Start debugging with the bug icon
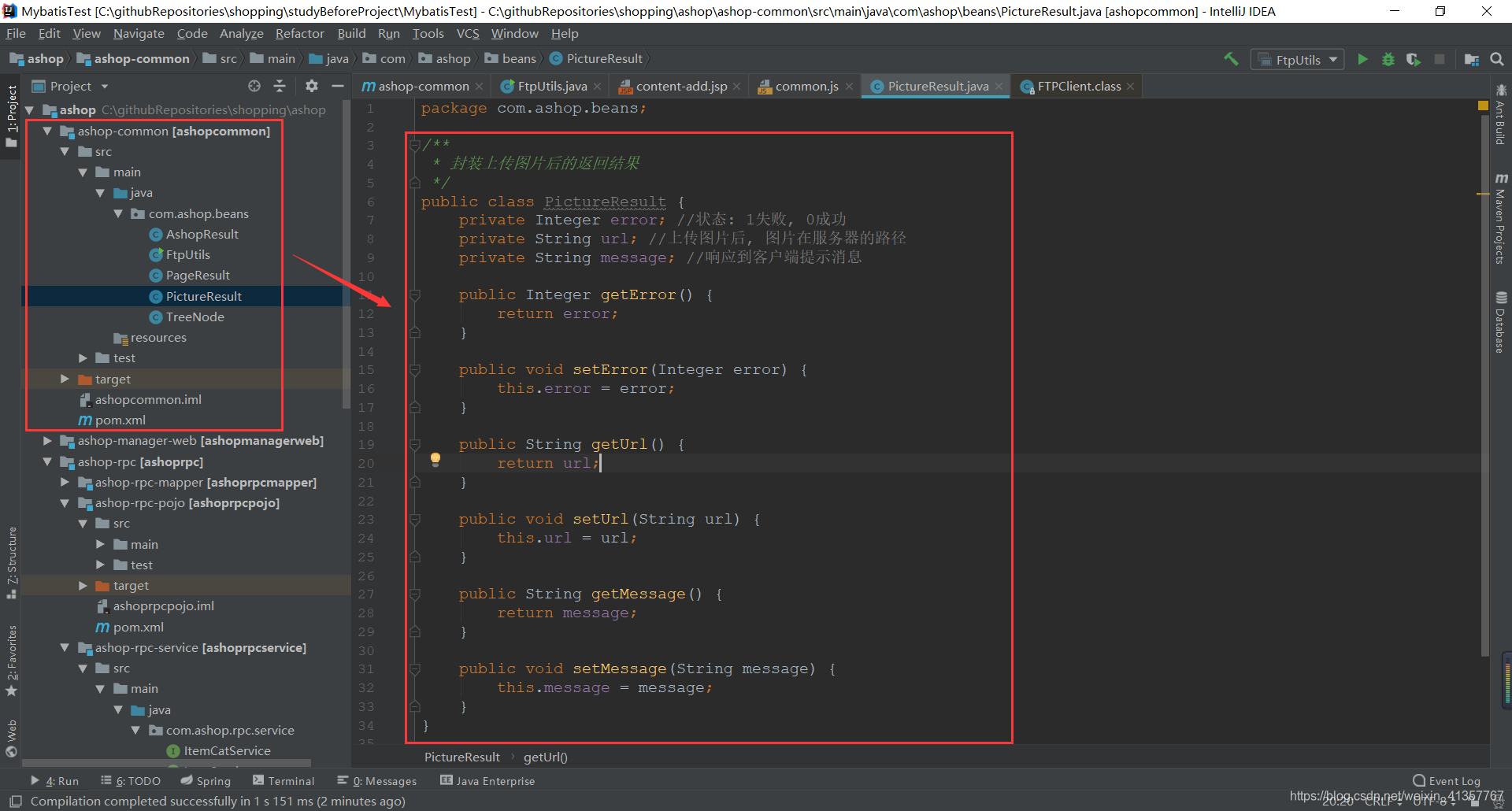Viewport: 1512px width, 811px height. pos(1388,59)
